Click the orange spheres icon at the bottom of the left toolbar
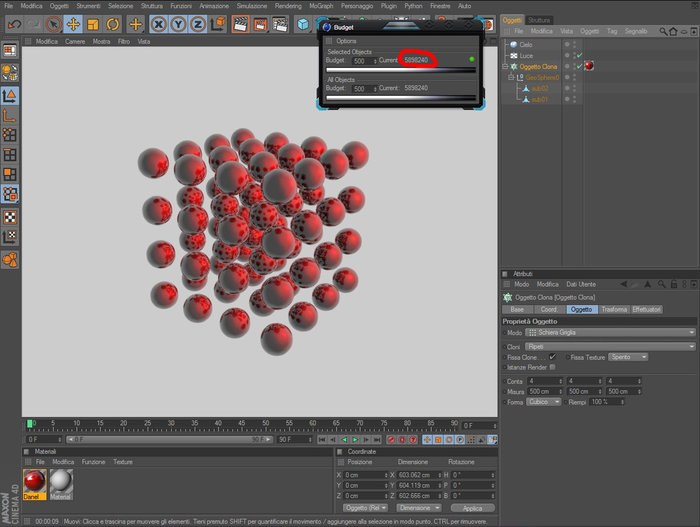 (10, 259)
